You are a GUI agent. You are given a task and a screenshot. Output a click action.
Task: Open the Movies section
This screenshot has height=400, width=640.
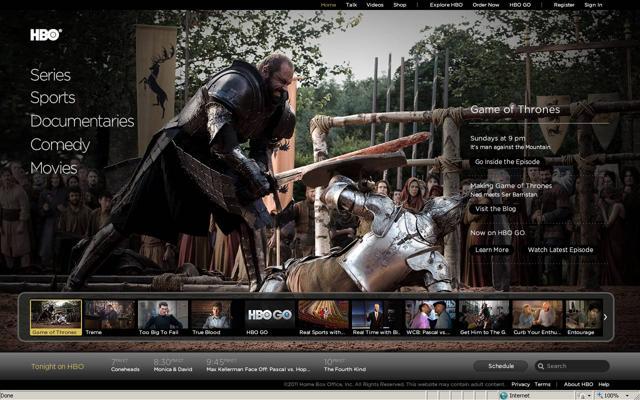pyautogui.click(x=53, y=168)
